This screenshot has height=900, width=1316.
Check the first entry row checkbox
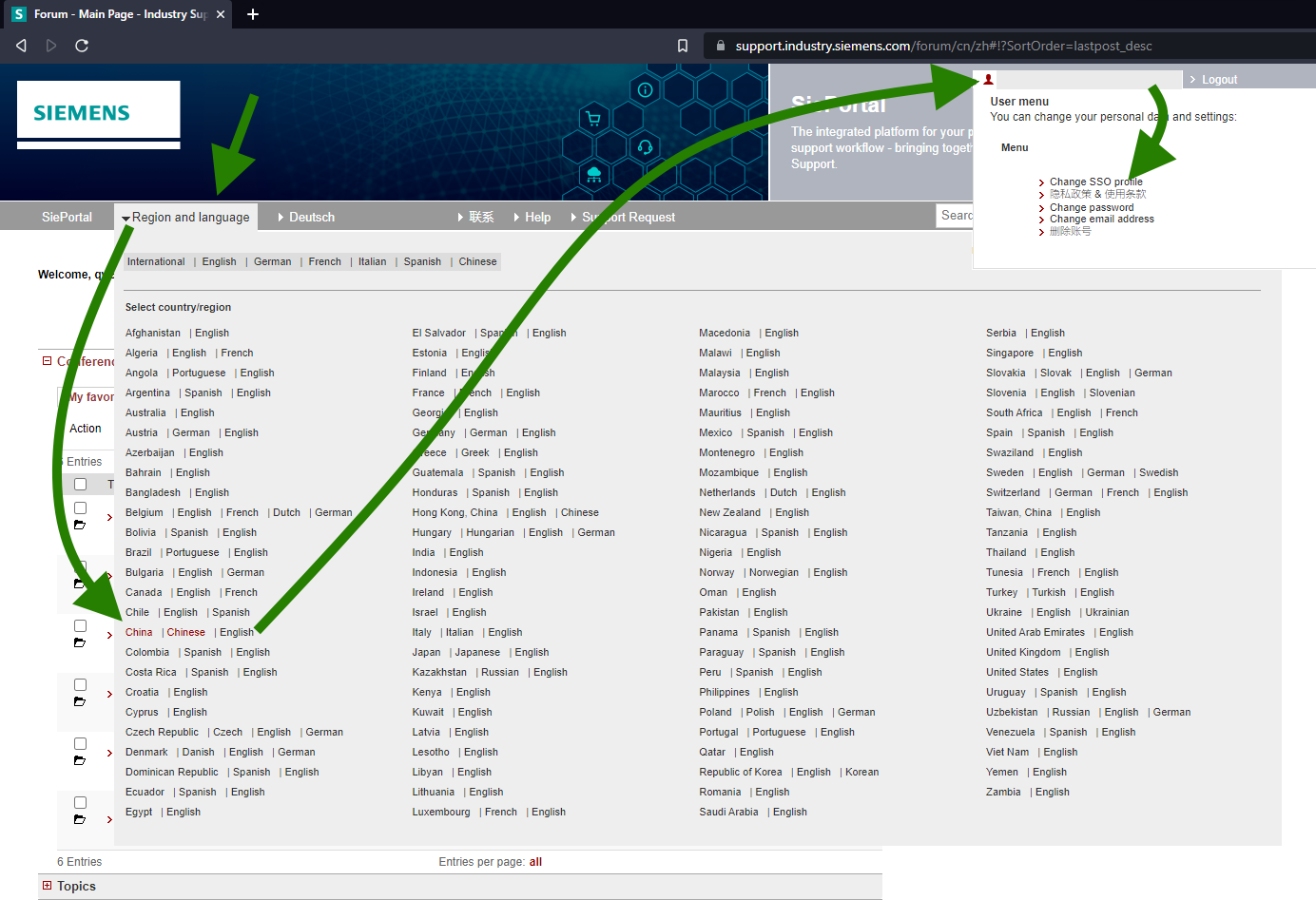[x=81, y=508]
